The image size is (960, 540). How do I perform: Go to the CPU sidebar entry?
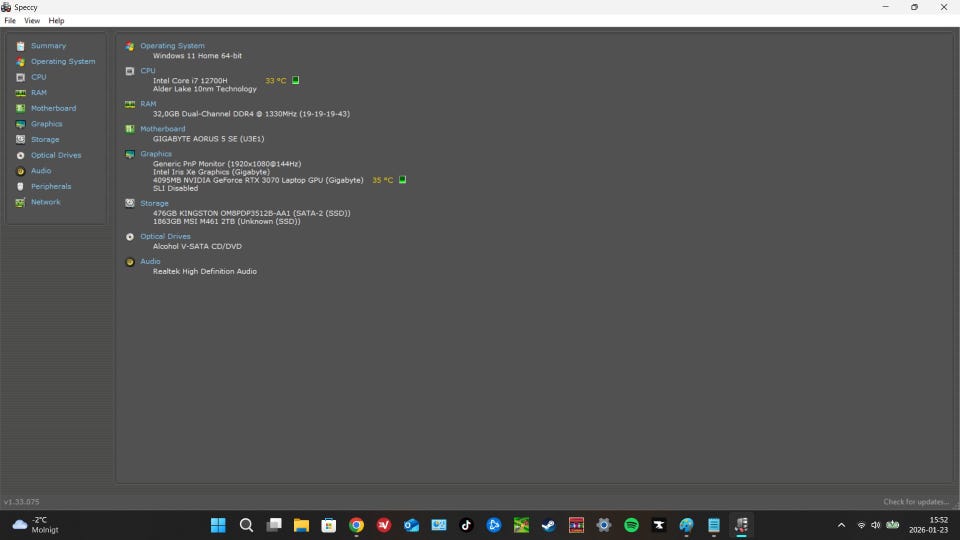point(39,77)
